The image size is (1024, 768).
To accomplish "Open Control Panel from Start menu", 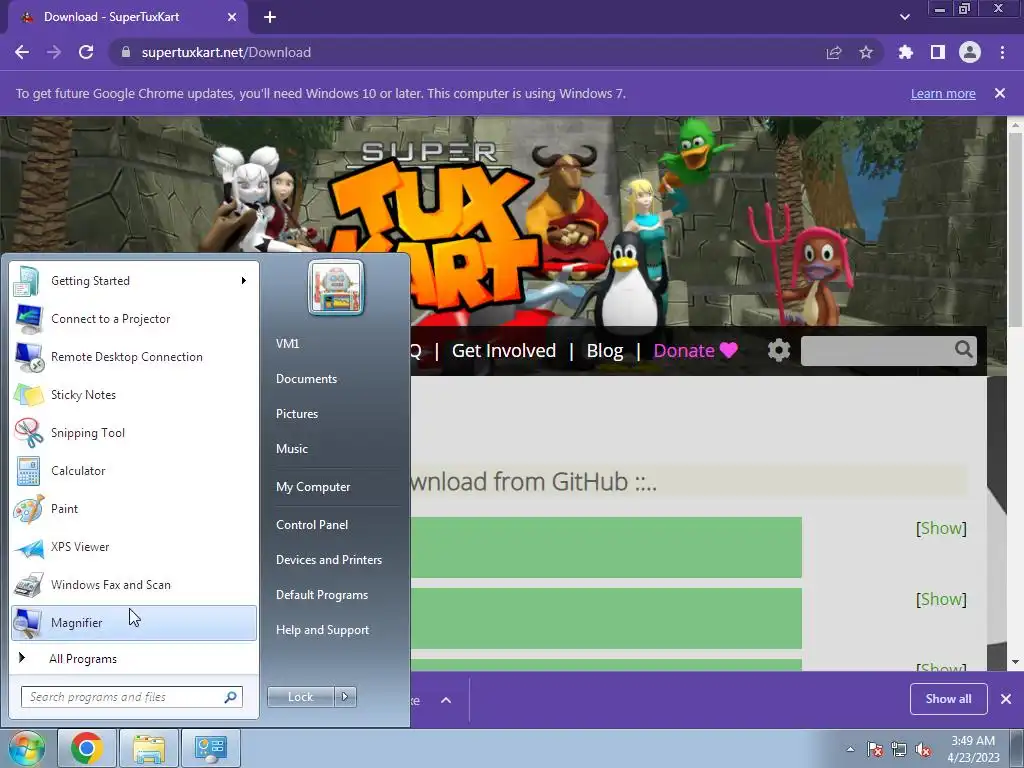I will coord(312,525).
